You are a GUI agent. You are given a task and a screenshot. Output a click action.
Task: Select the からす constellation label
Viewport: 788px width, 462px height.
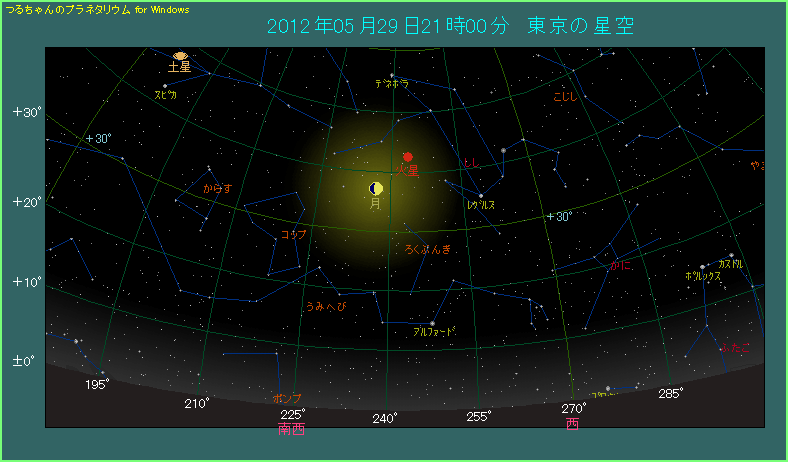point(218,189)
